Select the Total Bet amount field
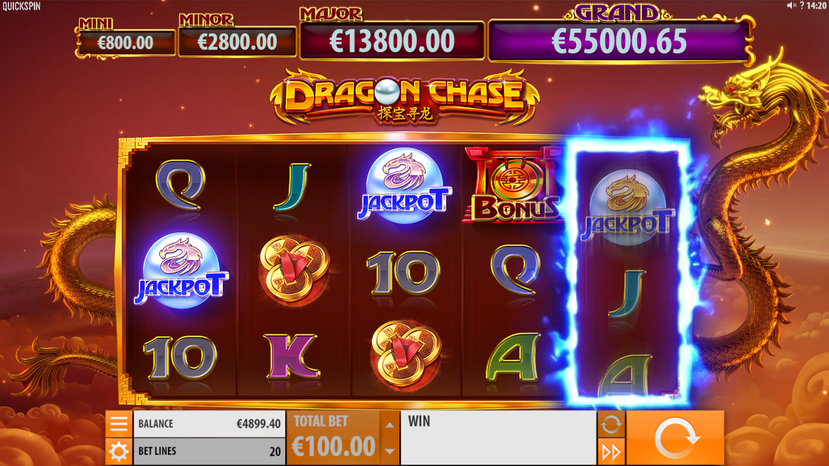Screen dimensions: 829x466 334,438
